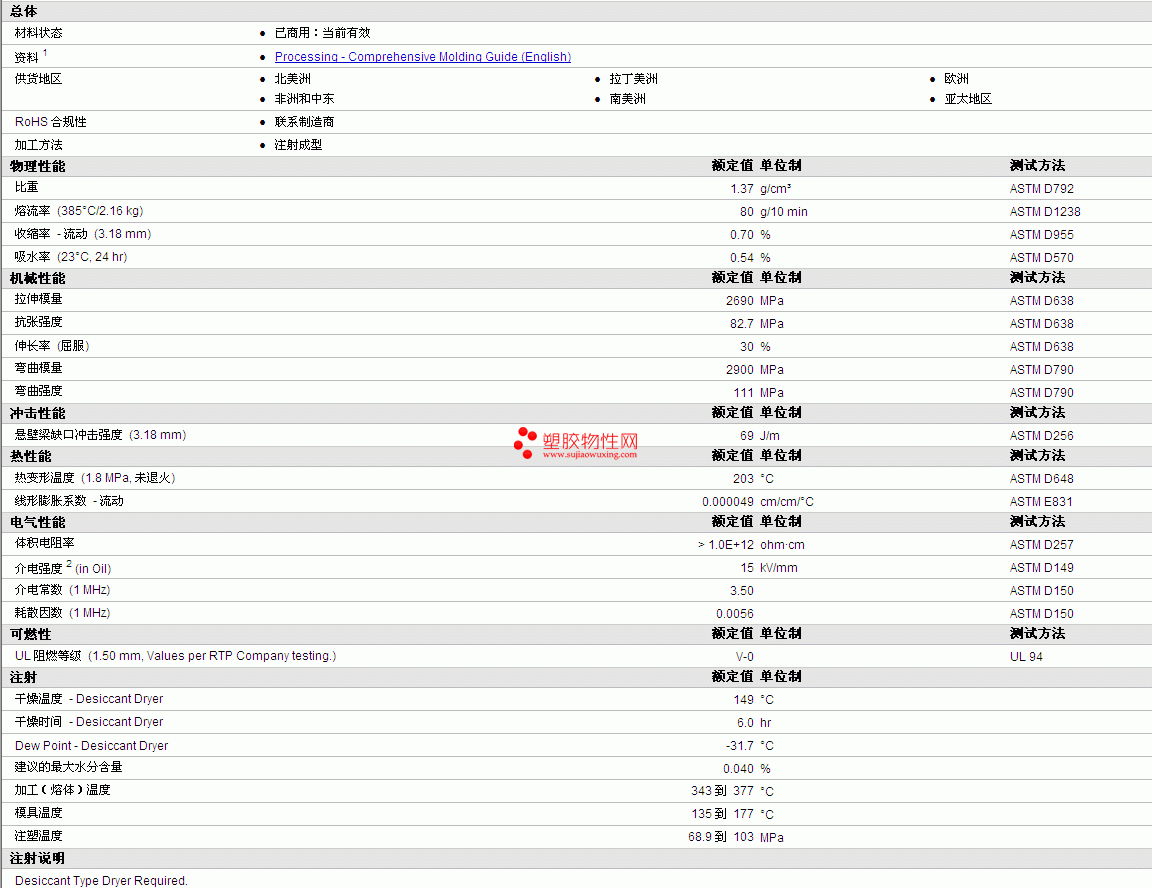This screenshot has width=1152, height=888.
Task: Click the RoHS 合规性 label
Action: 51,122
